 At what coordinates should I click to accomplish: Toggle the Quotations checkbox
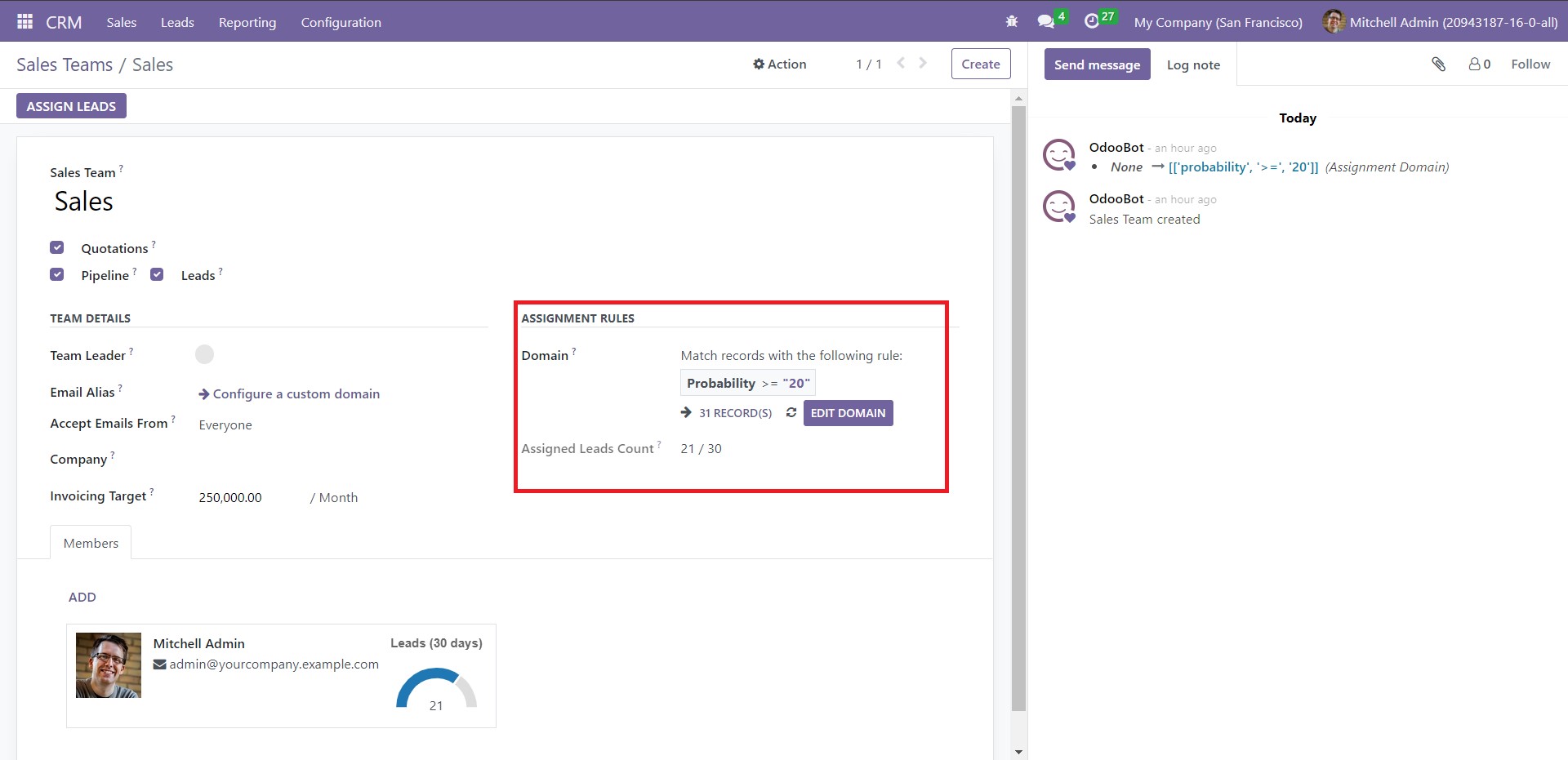point(57,247)
